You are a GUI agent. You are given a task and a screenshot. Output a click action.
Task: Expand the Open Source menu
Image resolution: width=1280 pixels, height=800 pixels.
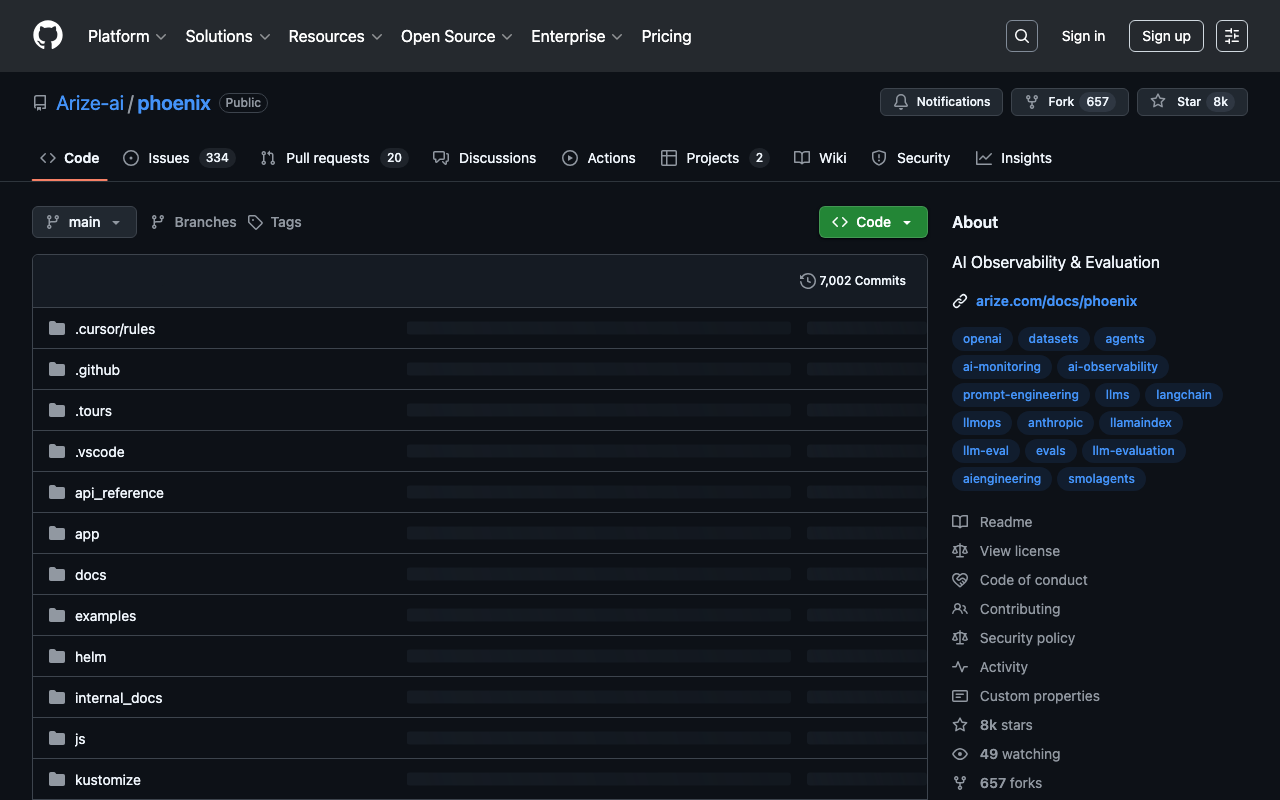click(456, 36)
